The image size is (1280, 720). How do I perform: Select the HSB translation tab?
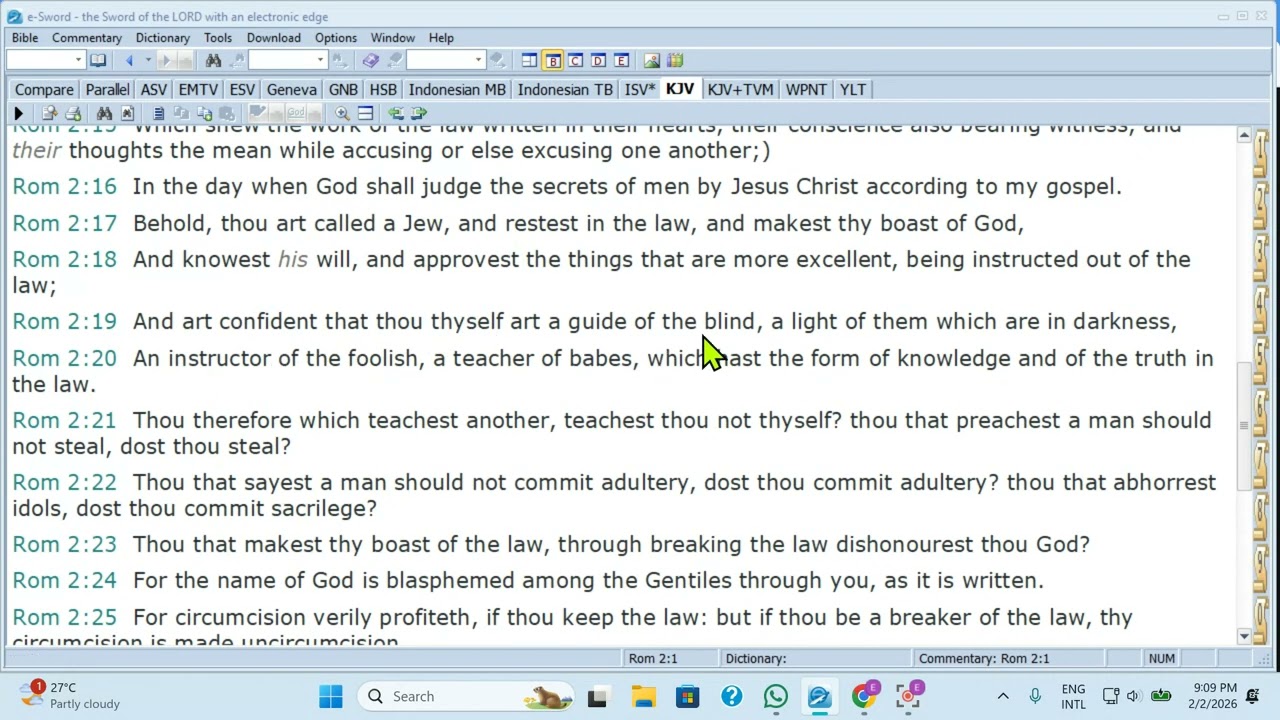click(383, 90)
